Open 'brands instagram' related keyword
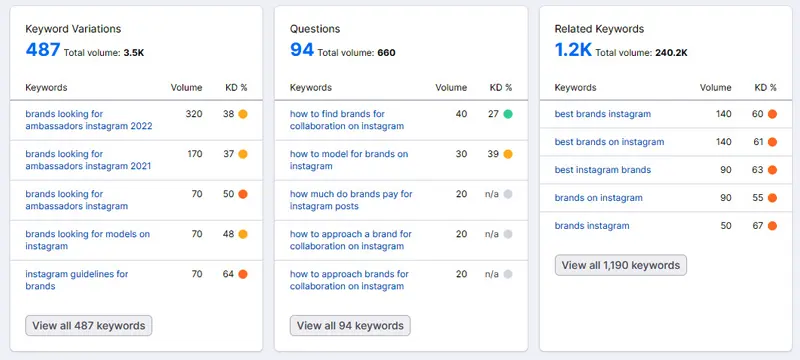 pyautogui.click(x=592, y=226)
